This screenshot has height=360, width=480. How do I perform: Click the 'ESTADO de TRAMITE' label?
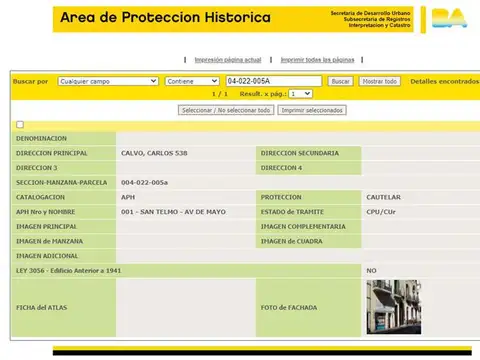click(292, 212)
